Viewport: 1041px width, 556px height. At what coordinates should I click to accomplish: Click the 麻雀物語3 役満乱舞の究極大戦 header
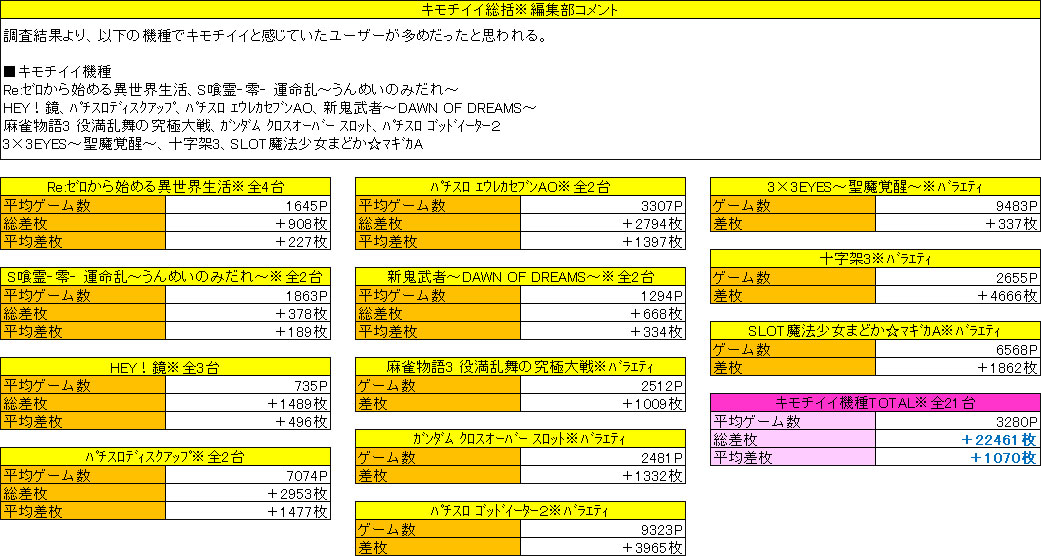[521, 367]
